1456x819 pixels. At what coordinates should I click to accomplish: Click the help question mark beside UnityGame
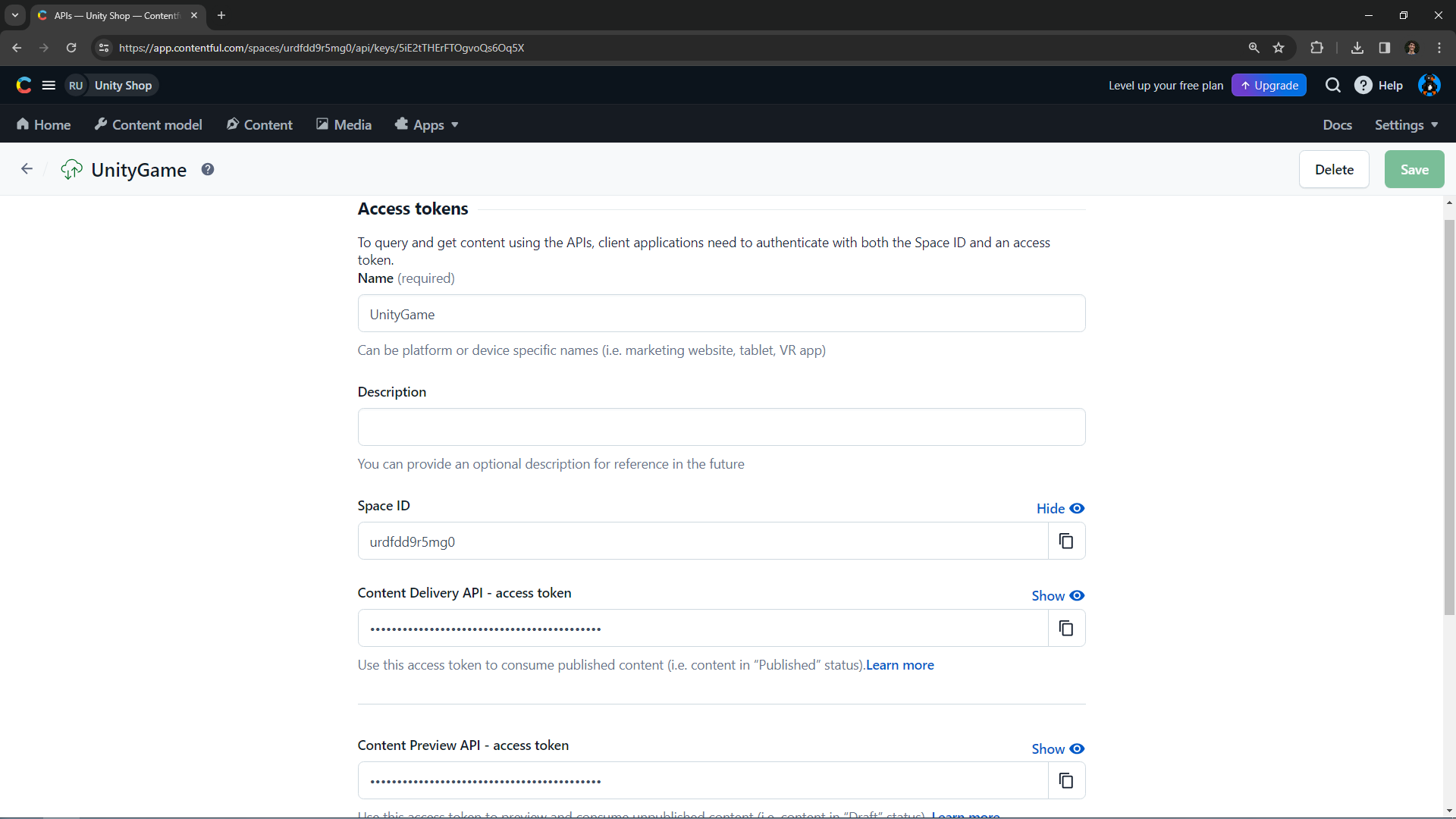pos(207,169)
